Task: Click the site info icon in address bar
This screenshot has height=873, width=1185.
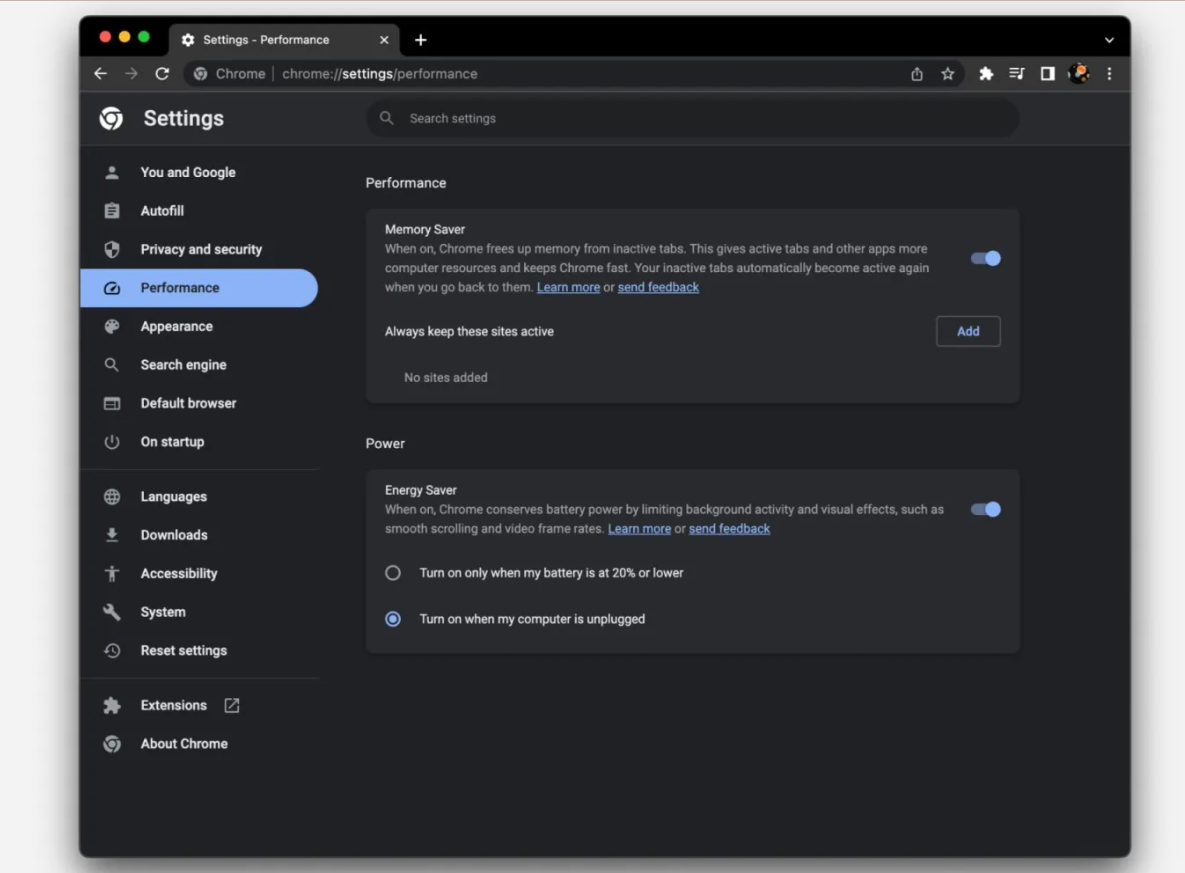Action: (200, 74)
